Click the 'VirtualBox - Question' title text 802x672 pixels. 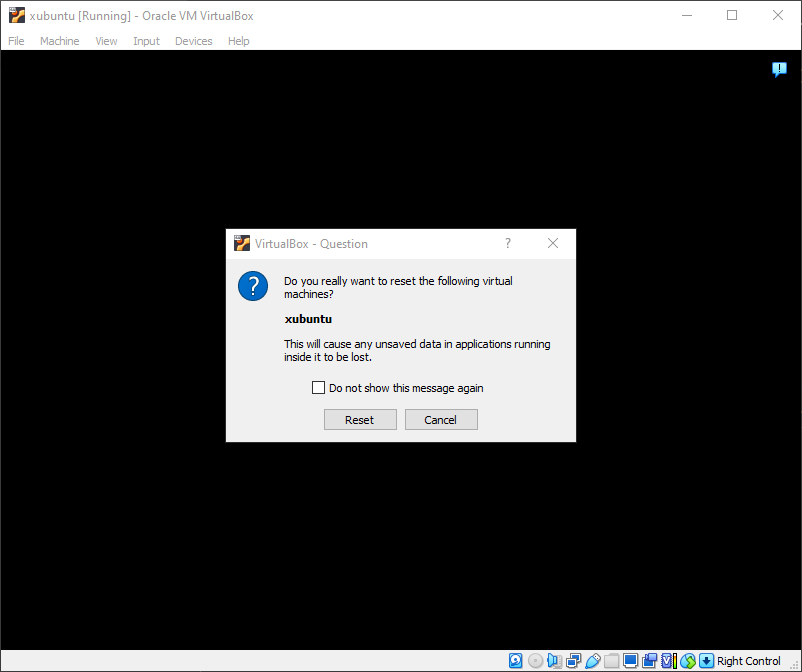pyautogui.click(x=311, y=244)
